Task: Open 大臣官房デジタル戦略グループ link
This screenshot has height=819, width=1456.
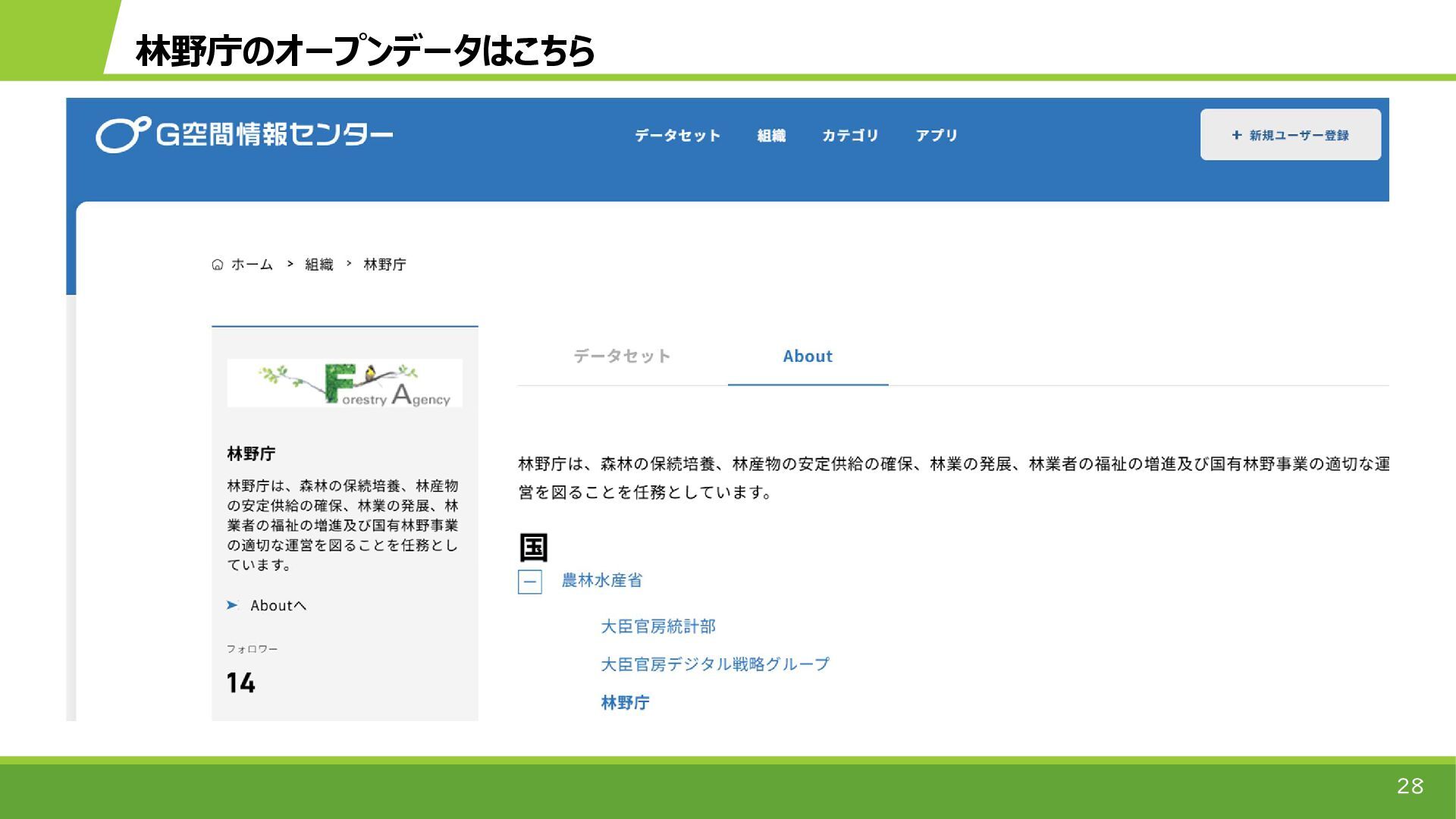Action: [x=714, y=664]
